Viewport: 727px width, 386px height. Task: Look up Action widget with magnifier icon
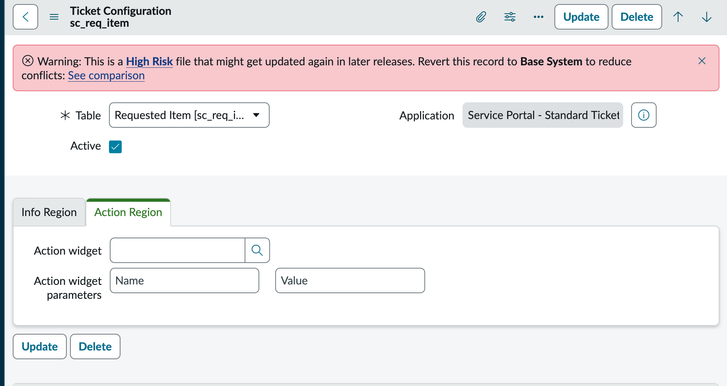pyautogui.click(x=257, y=250)
